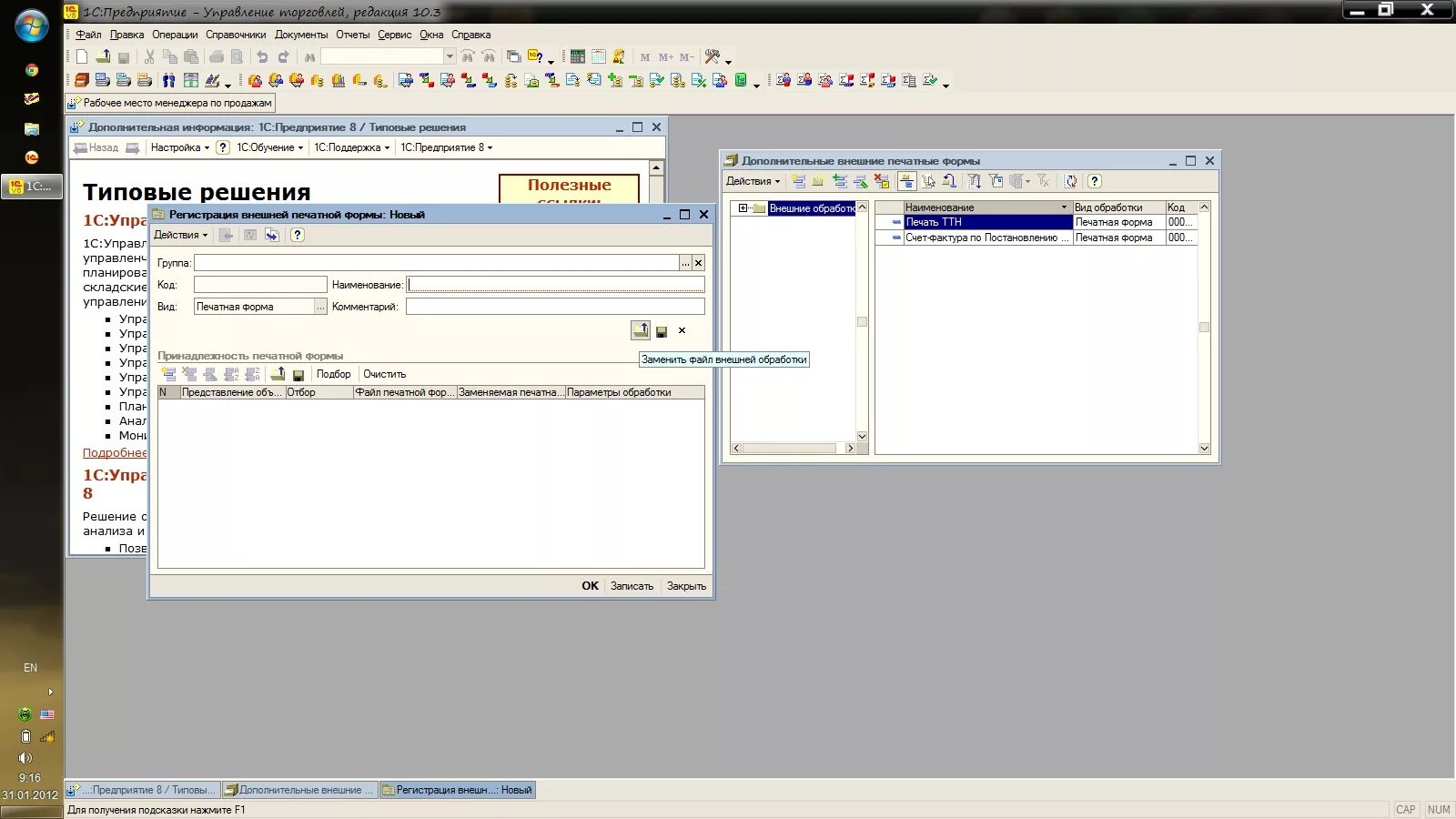Viewport: 1456px width, 819px height.
Task: Follow the Подробнее link
Action: (x=115, y=452)
